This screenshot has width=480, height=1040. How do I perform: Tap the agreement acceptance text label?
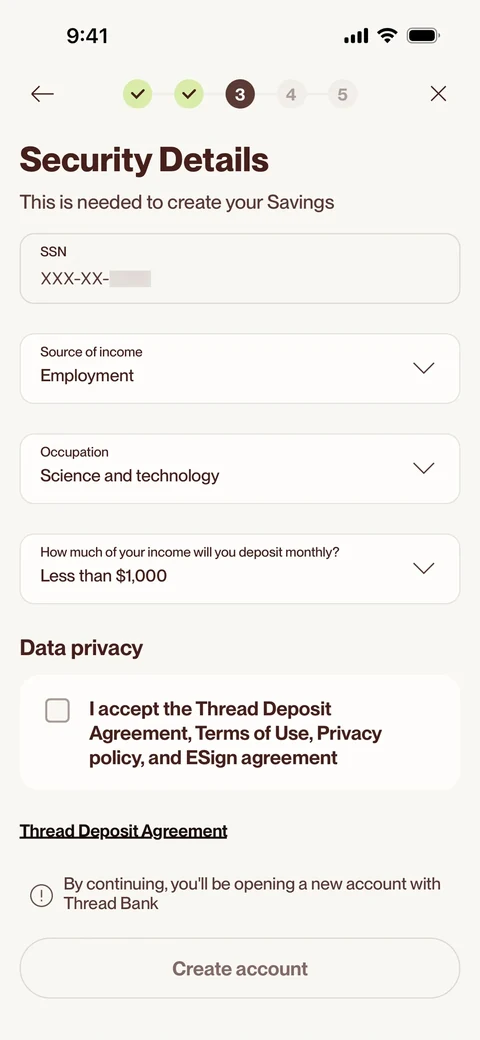tap(235, 733)
